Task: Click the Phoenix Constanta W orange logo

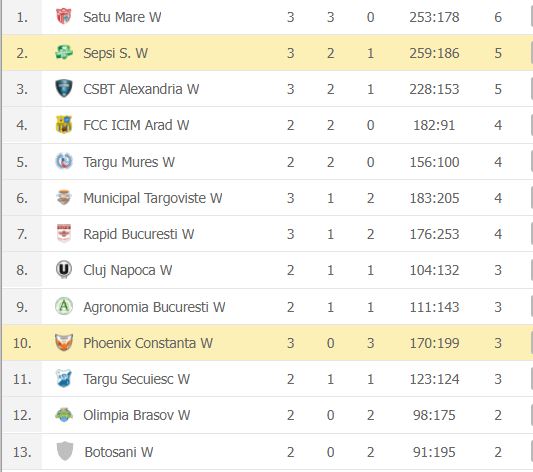Action: coord(64,343)
